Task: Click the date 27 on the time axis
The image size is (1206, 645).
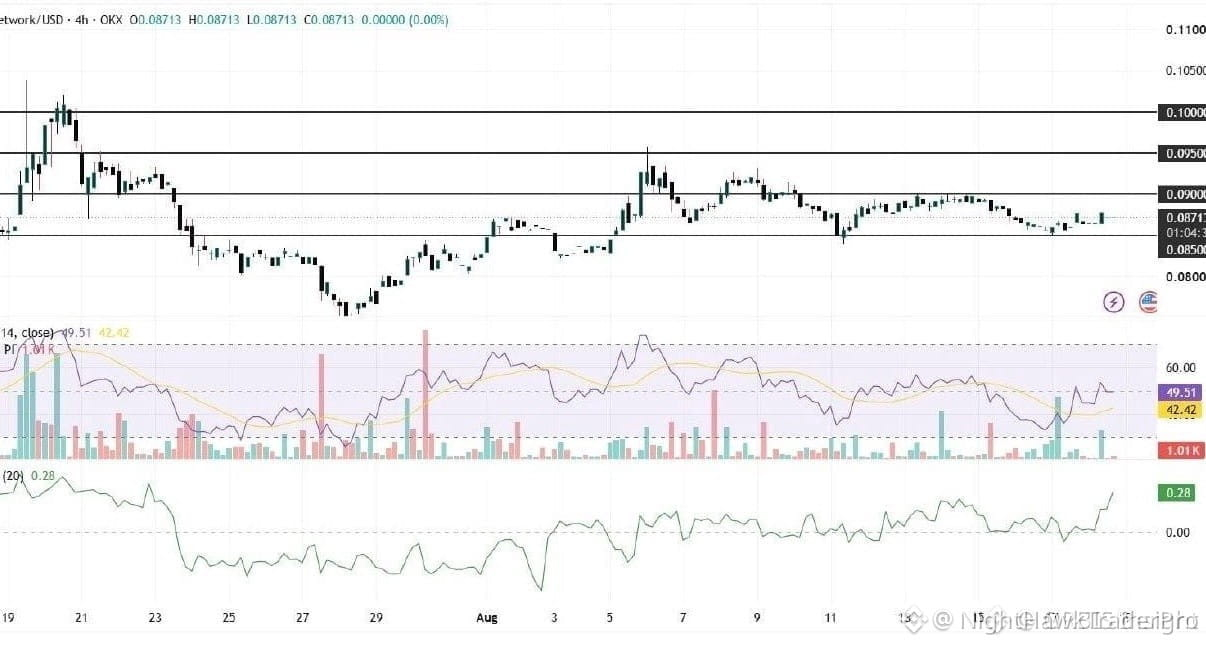Action: 303,617
